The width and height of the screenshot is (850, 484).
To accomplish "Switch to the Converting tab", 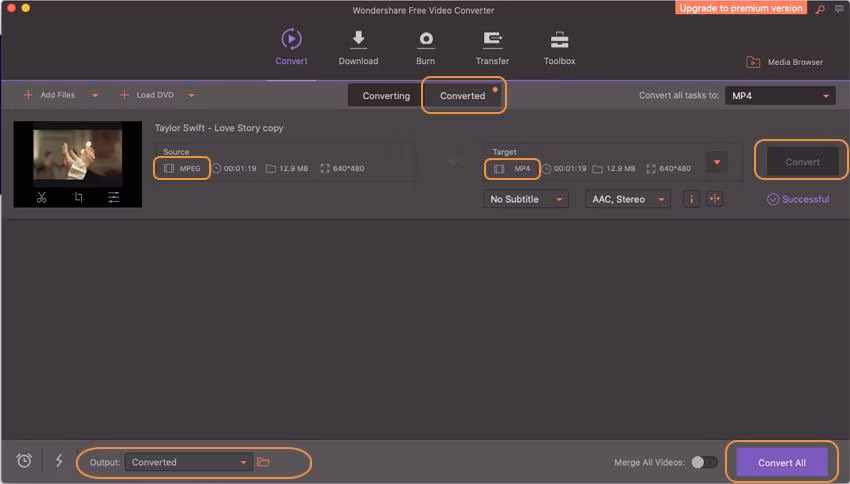I will 386,96.
